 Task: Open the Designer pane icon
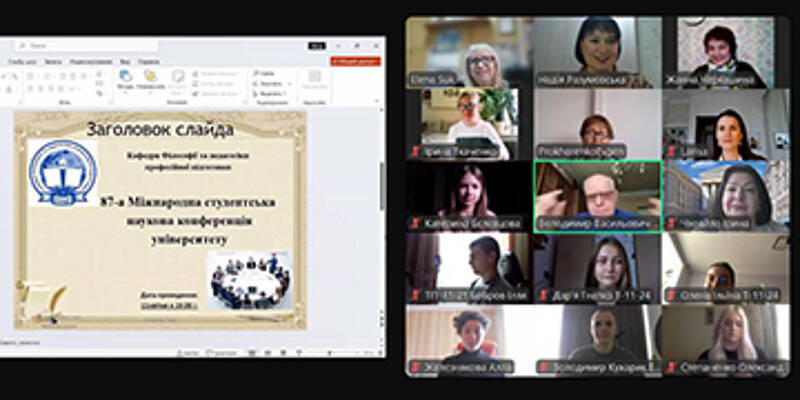click(x=314, y=80)
